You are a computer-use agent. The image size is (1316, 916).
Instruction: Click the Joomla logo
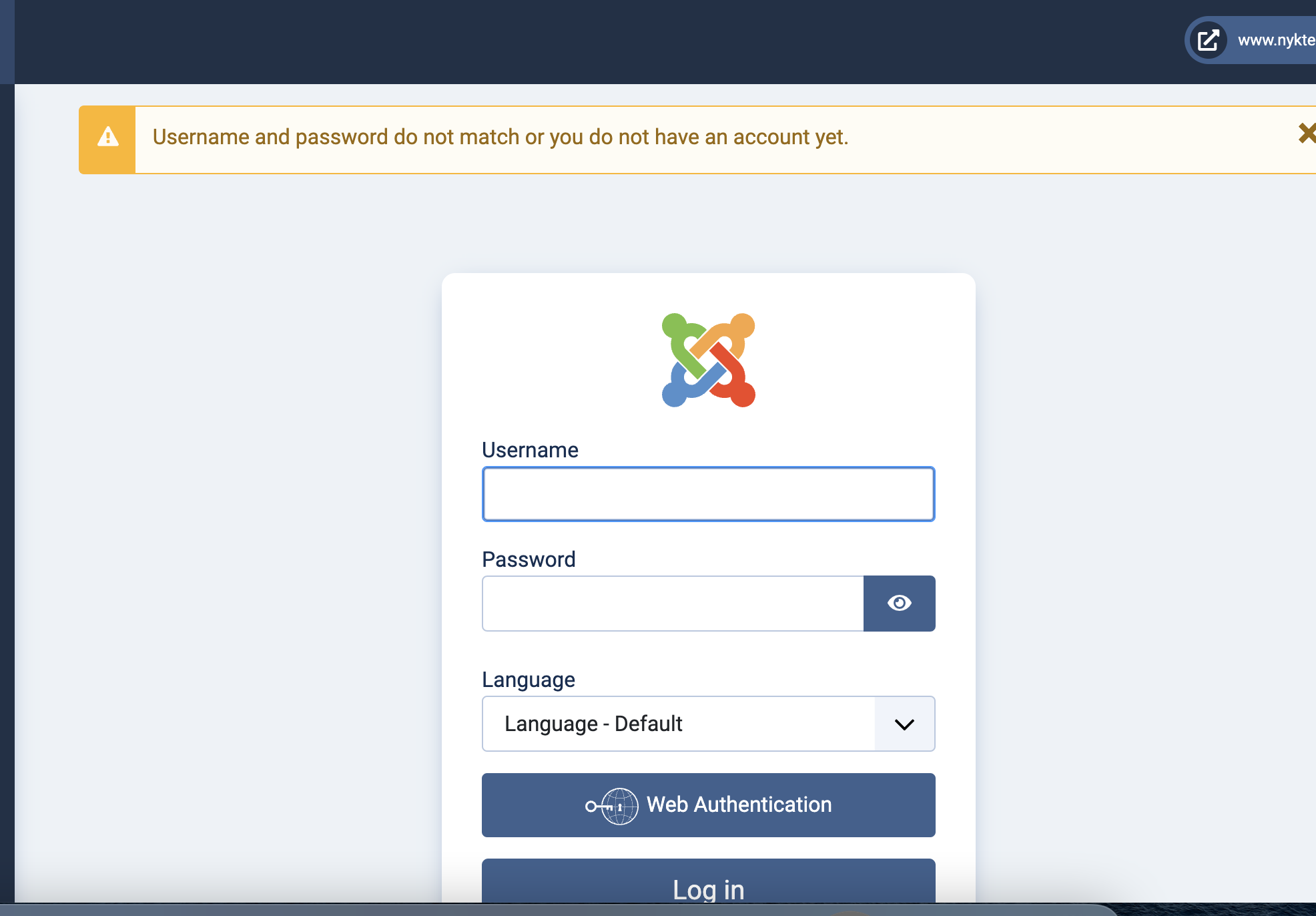coord(708,360)
